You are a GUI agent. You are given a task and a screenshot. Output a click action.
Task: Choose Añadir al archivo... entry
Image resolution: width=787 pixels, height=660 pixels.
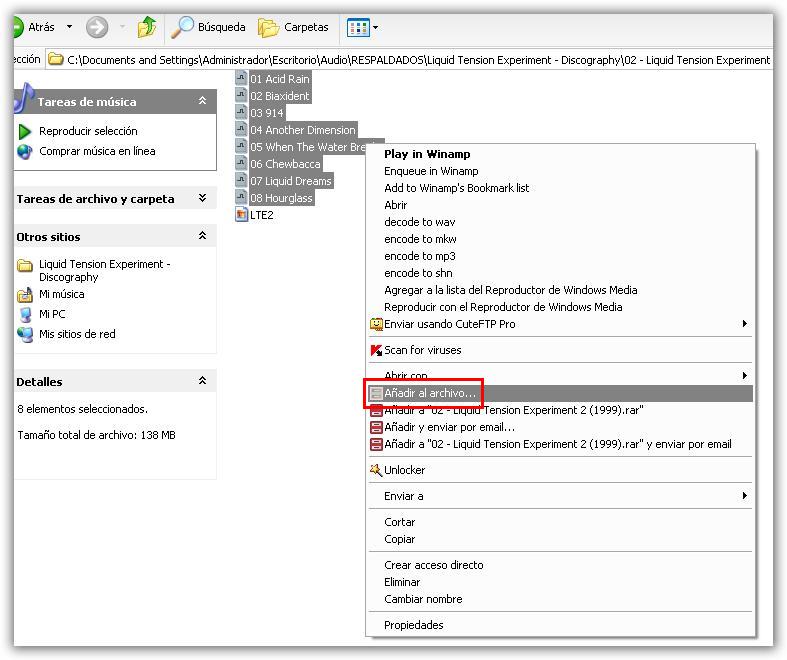point(561,393)
